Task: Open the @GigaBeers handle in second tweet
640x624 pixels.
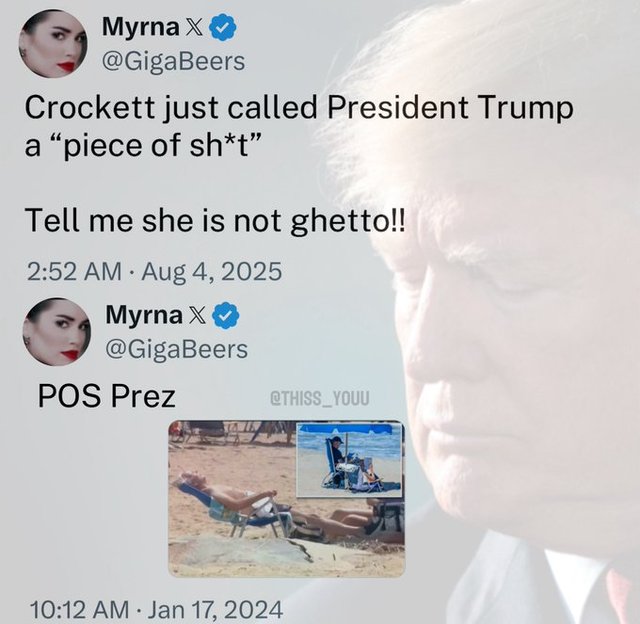Action: point(177,349)
